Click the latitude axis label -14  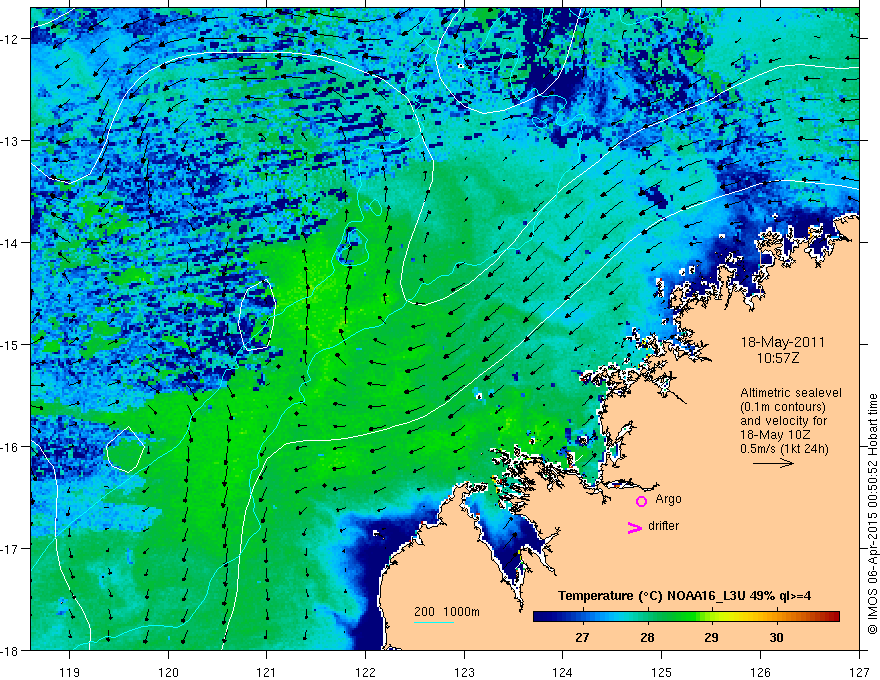click(x=11, y=243)
